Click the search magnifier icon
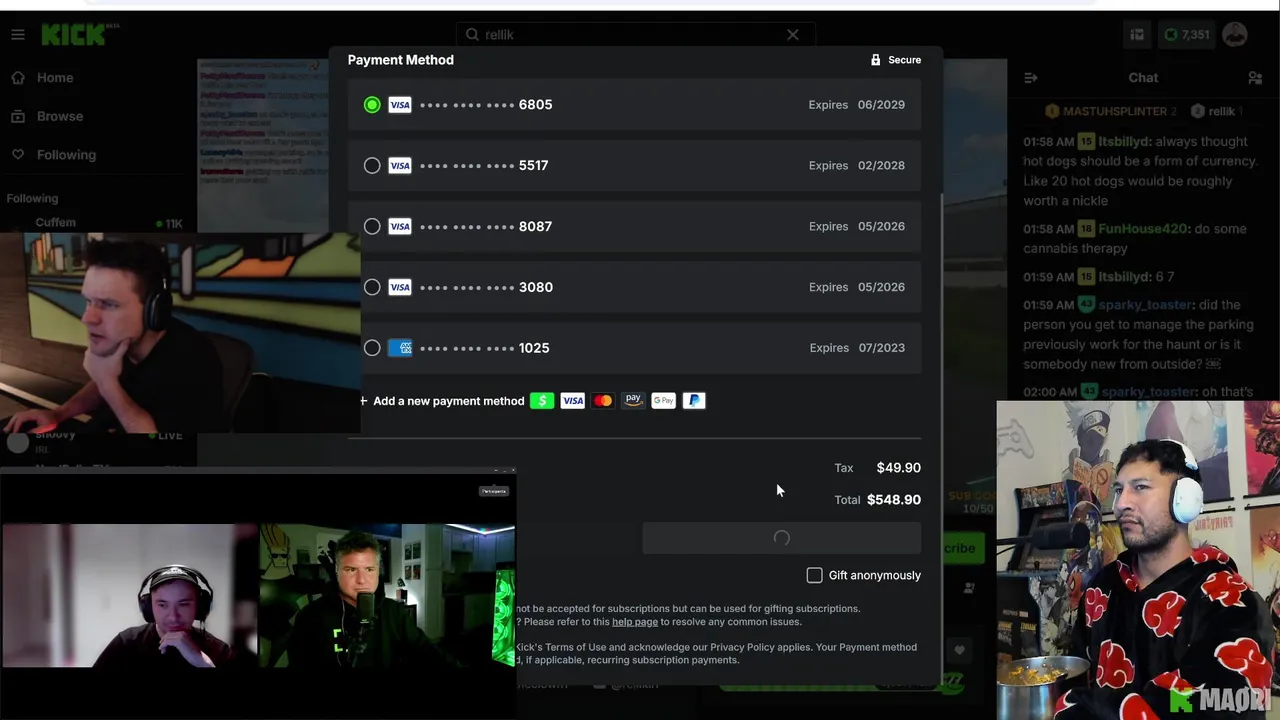This screenshot has width=1280, height=720. (472, 35)
